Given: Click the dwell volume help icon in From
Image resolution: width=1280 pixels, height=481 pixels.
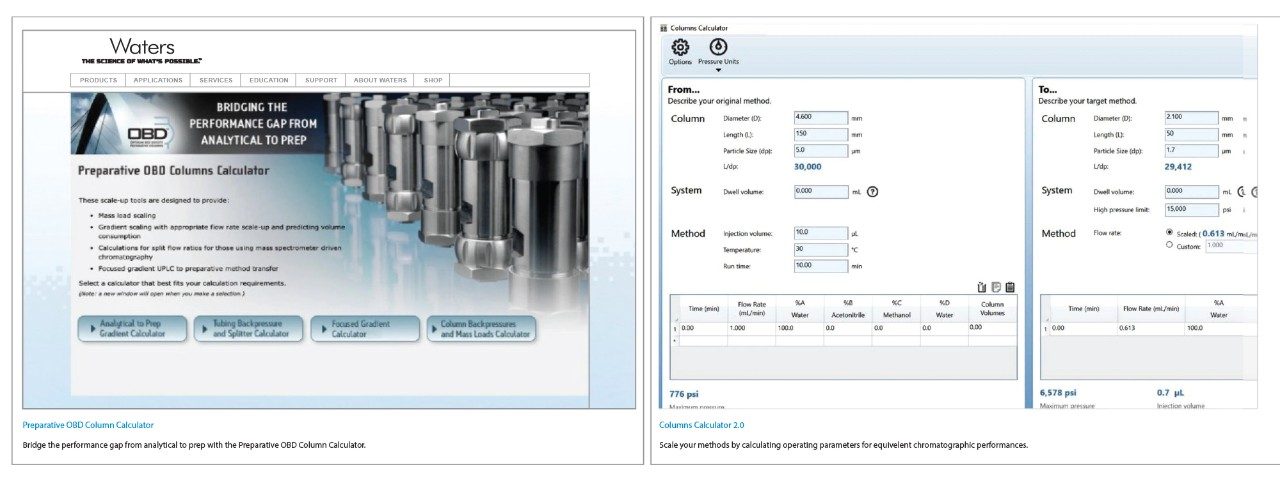Looking at the screenshot, I should coord(872,191).
